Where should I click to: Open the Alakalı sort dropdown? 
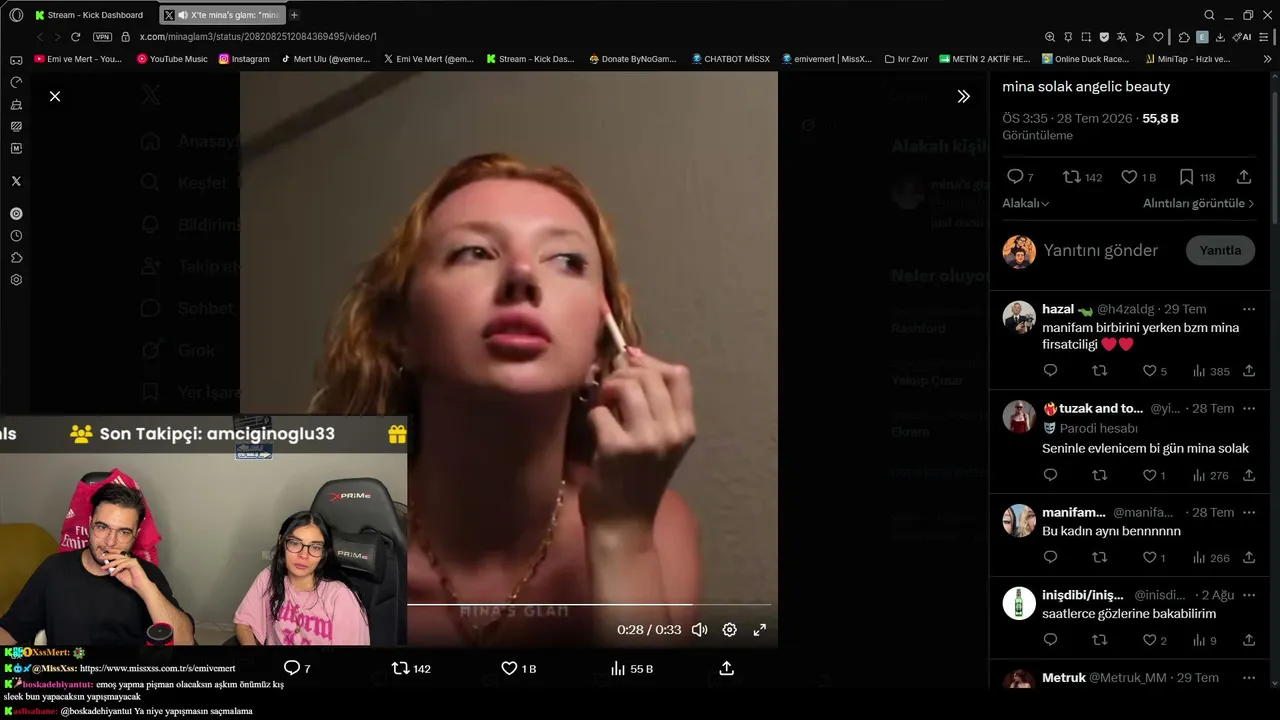(1026, 204)
